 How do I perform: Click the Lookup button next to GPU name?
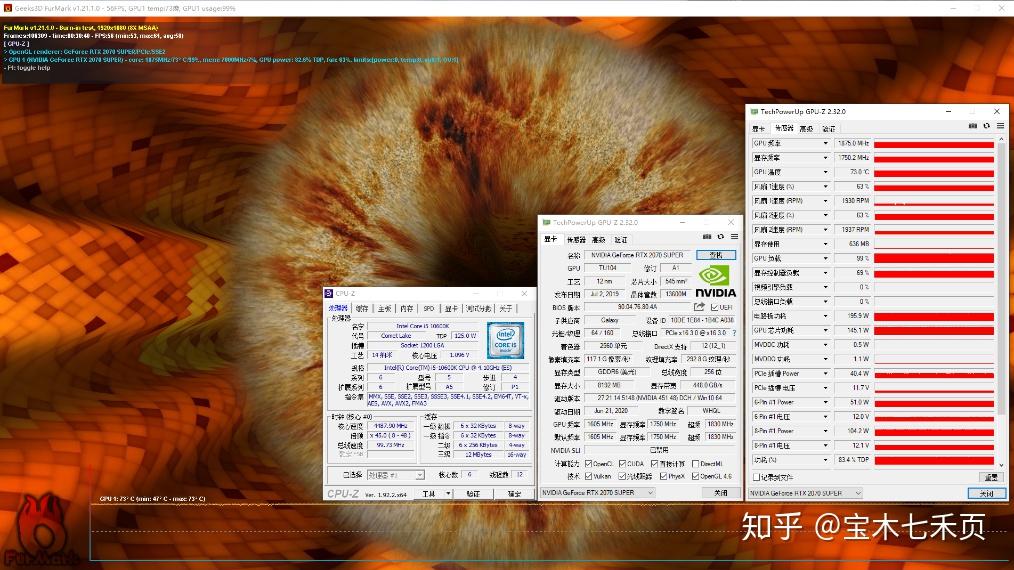[x=716, y=255]
